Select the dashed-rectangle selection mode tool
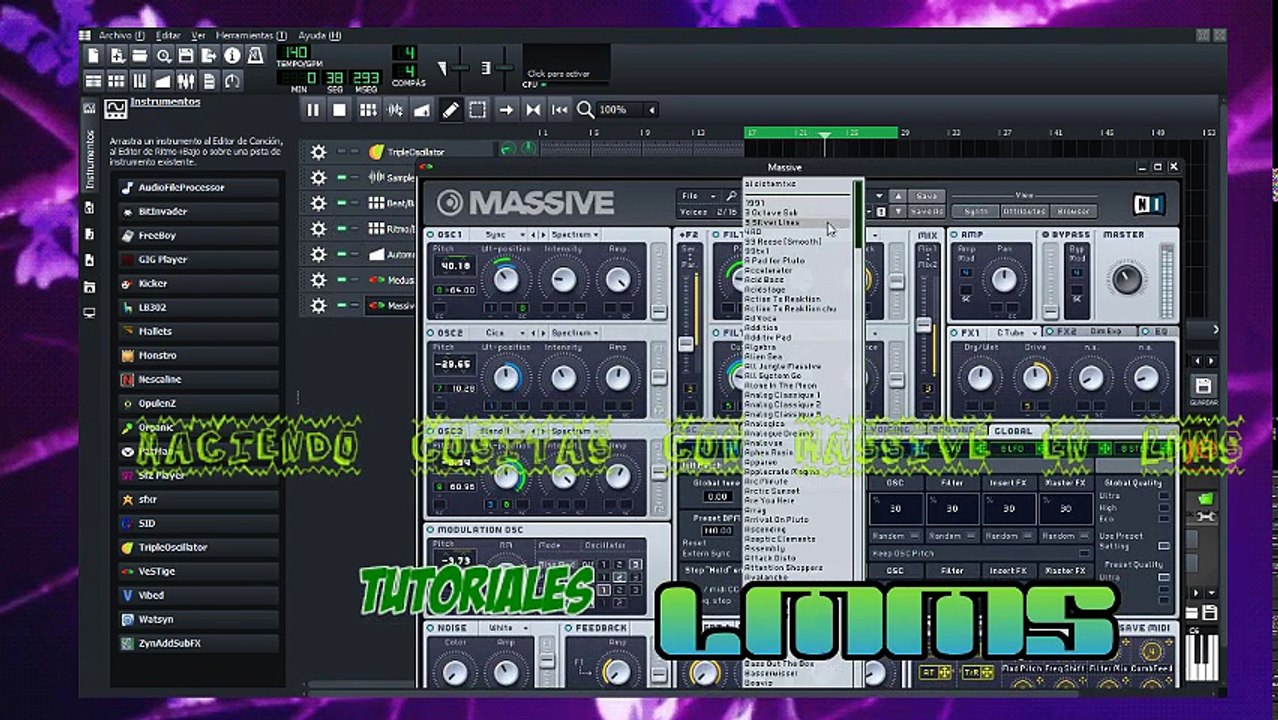The image size is (1278, 720). click(x=478, y=110)
